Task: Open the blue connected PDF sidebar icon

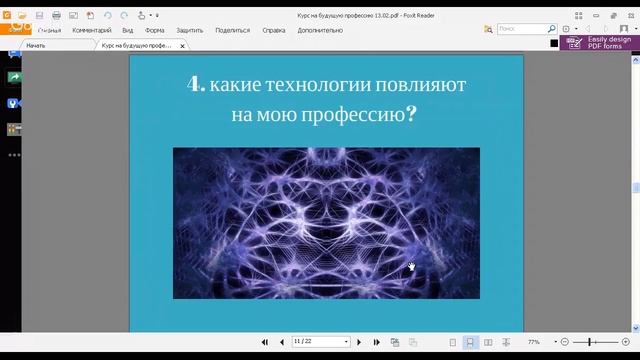Action: [x=14, y=103]
